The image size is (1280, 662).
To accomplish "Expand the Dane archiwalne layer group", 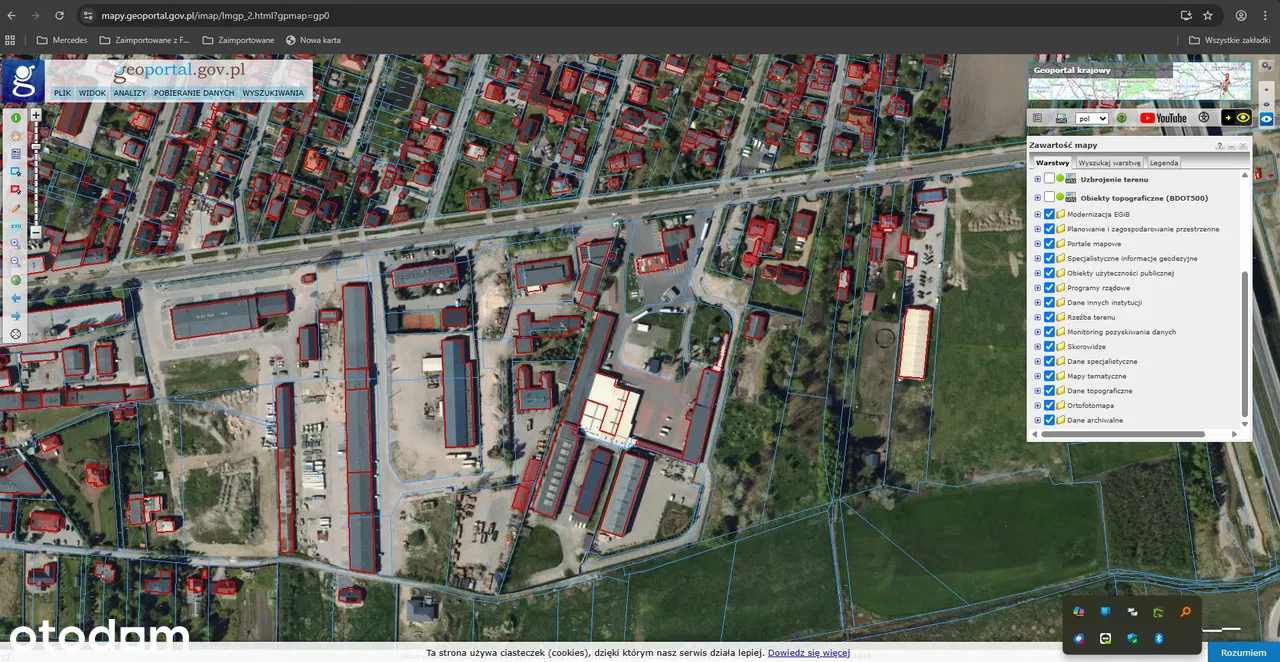I will (1037, 421).
